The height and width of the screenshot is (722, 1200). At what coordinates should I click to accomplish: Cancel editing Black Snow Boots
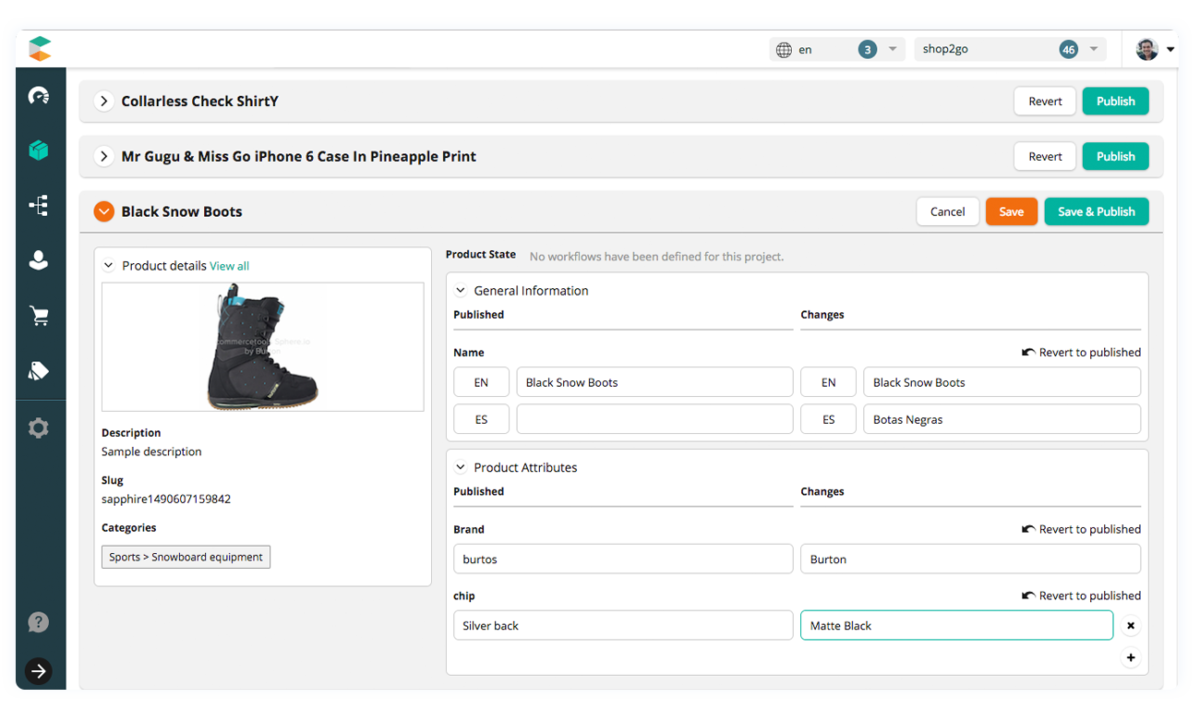[x=947, y=211]
